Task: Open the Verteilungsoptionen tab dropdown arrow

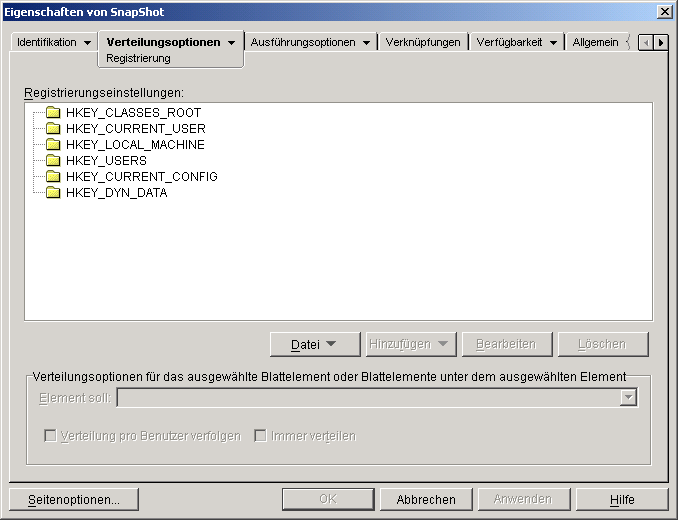Action: (x=232, y=43)
